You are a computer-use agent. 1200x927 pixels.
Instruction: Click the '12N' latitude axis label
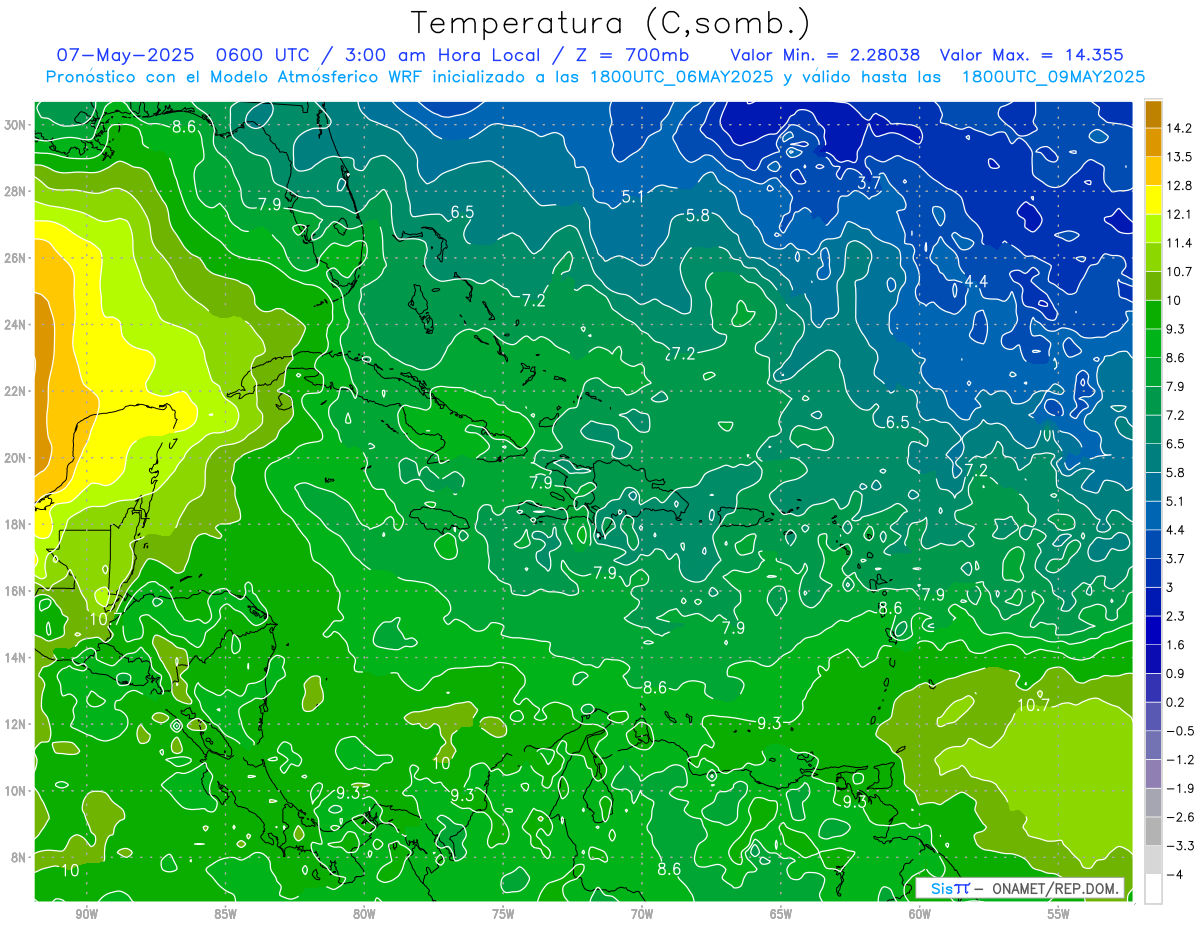click(16, 724)
